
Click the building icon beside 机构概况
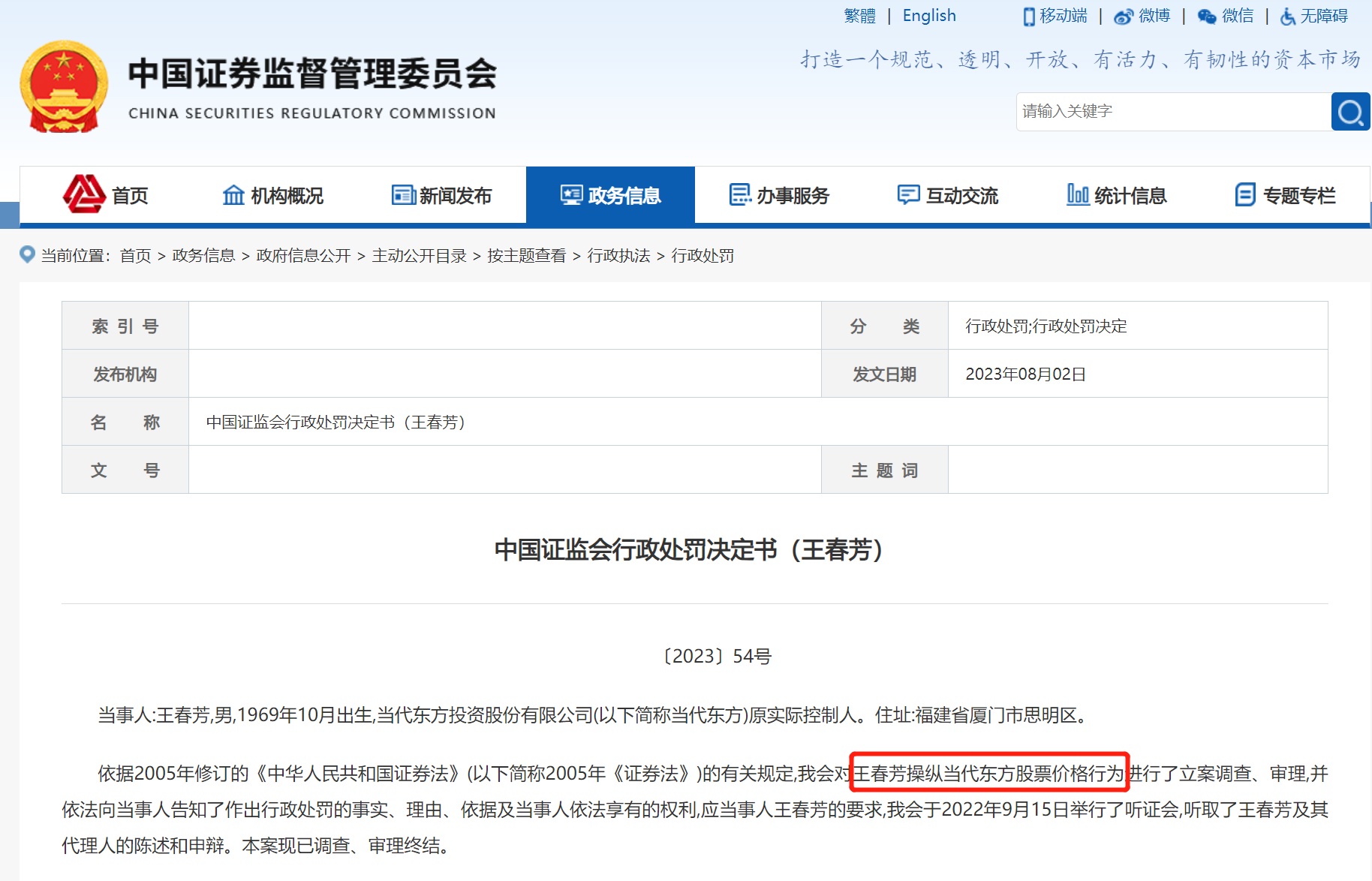(233, 195)
